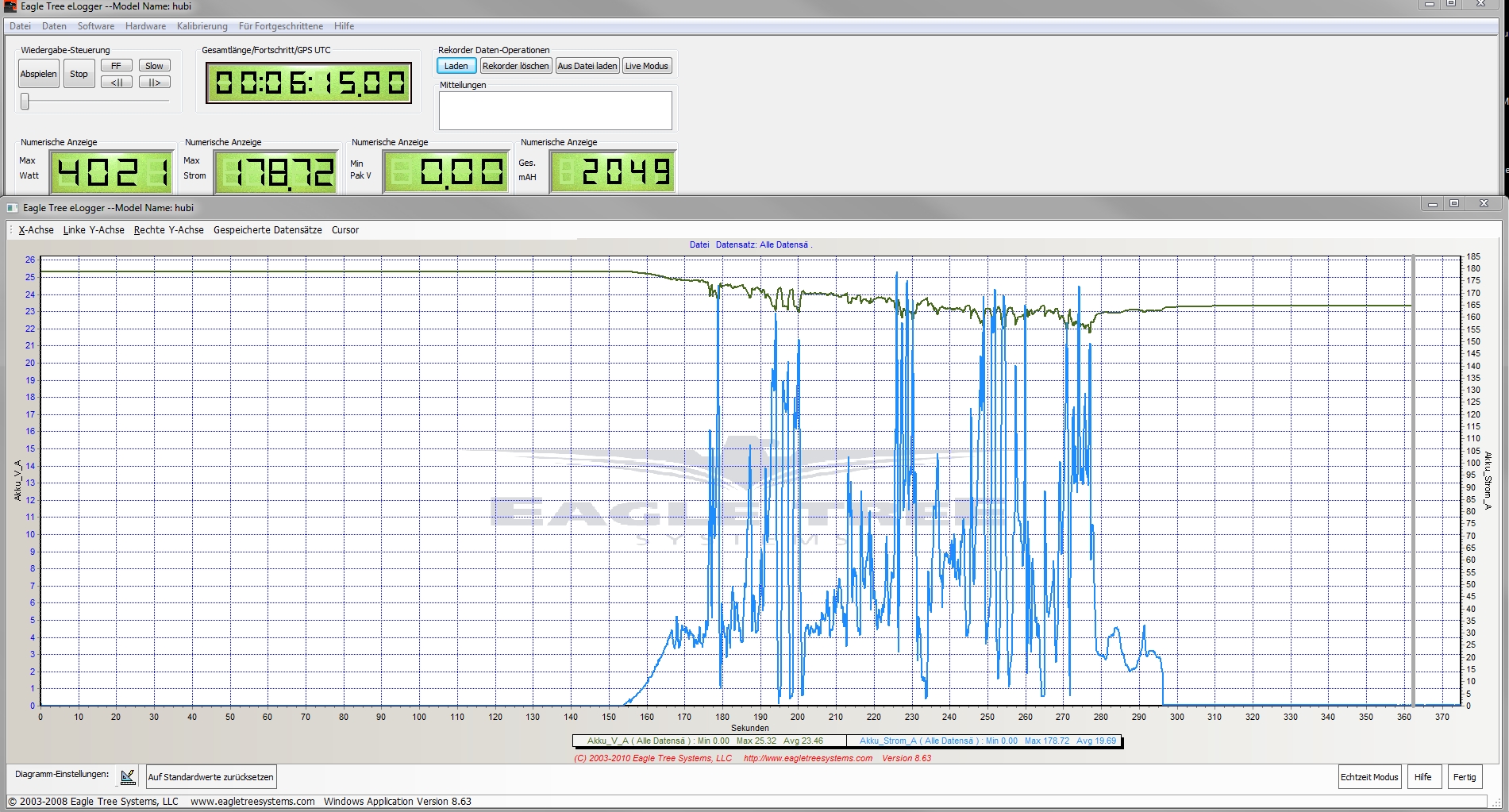
Task: Maximize the chart window
Action: coord(1454,204)
